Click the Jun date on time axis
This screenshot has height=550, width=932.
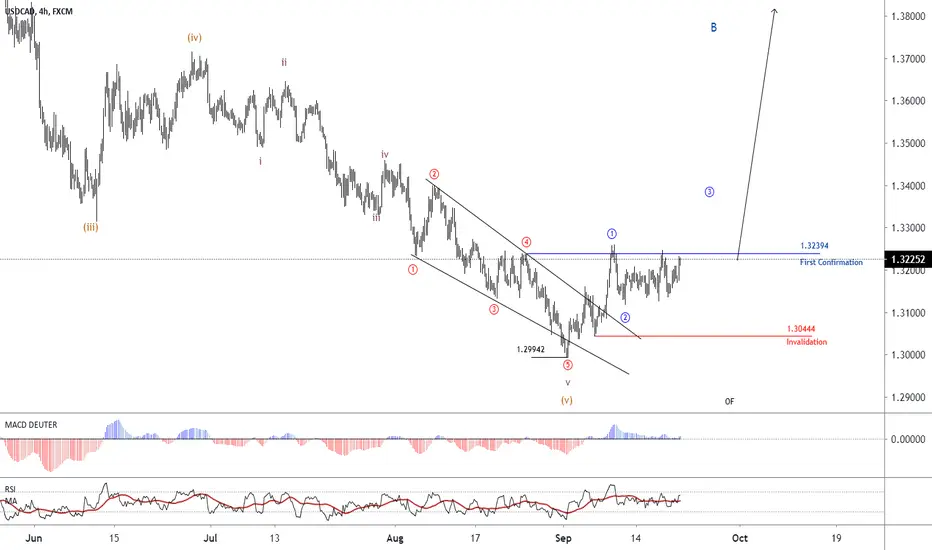tap(34, 538)
